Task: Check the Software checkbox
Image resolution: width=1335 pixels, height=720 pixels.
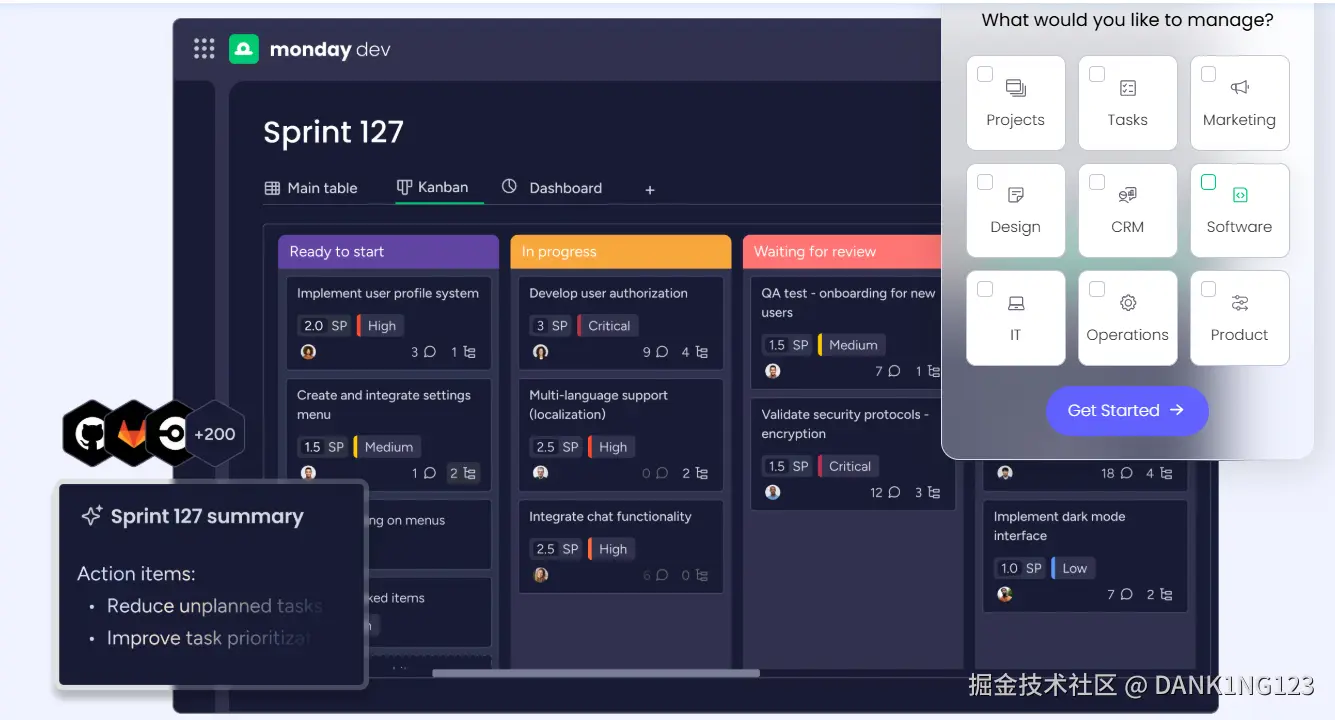Action: (x=1208, y=182)
